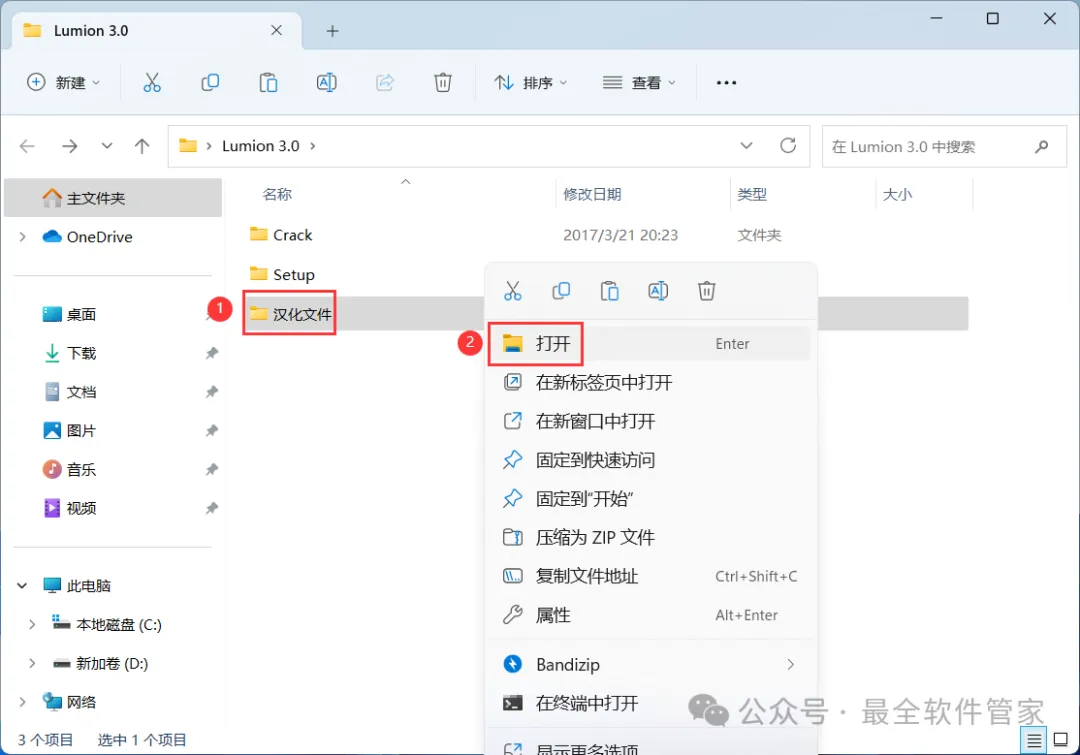
Task: Sort by 名称 column header
Action: 277,194
